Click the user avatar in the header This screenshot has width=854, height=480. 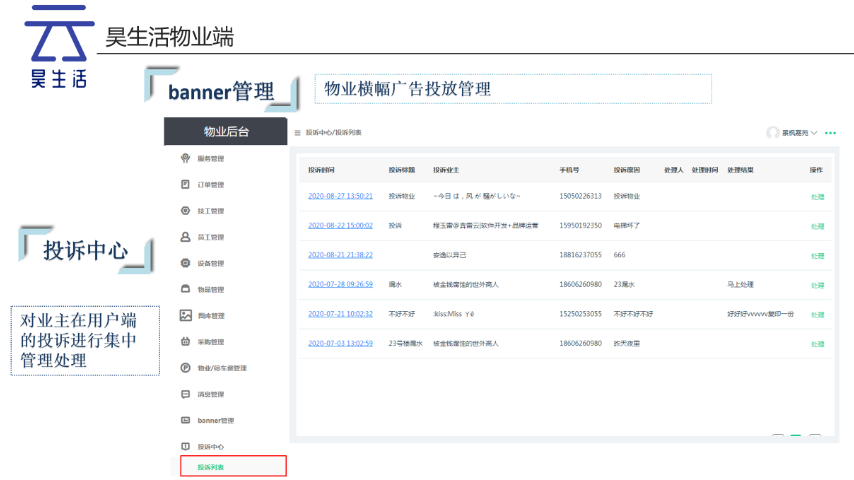click(x=772, y=133)
